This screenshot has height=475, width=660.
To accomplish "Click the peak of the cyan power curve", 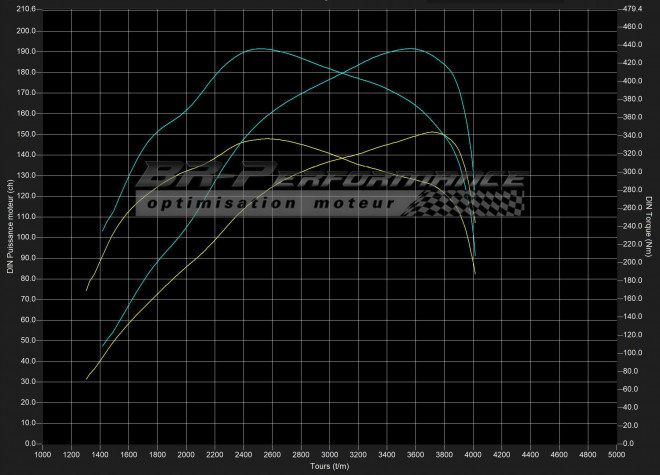I will 411,48.
